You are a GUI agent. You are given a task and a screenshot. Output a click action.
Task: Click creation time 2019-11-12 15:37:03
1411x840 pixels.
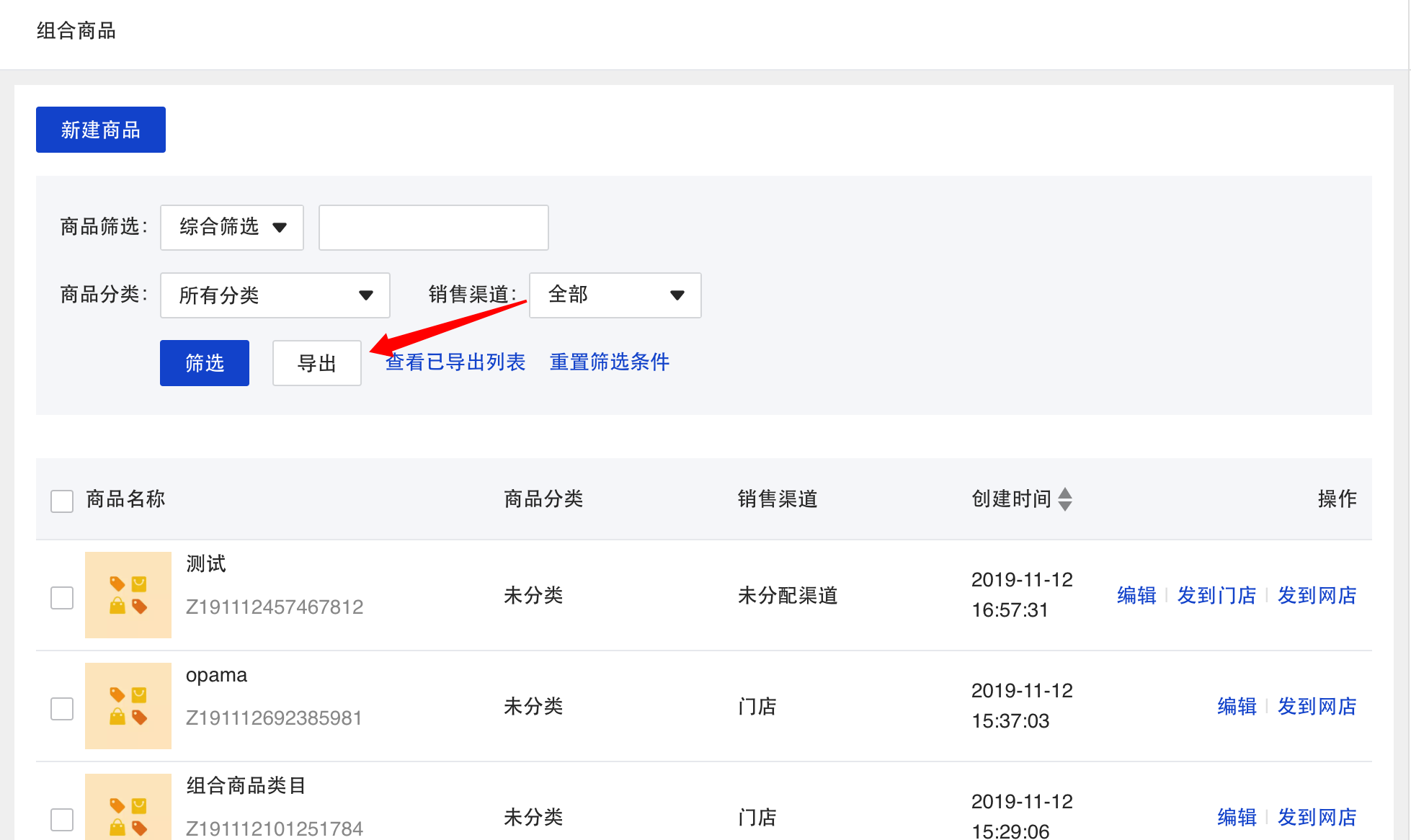[1022, 706]
